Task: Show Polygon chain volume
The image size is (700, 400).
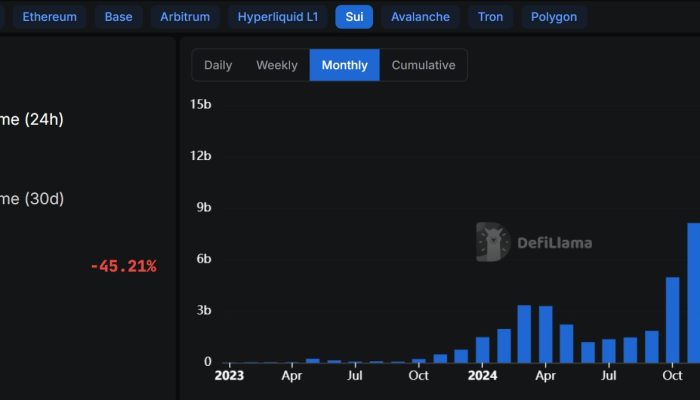Action: tap(554, 17)
